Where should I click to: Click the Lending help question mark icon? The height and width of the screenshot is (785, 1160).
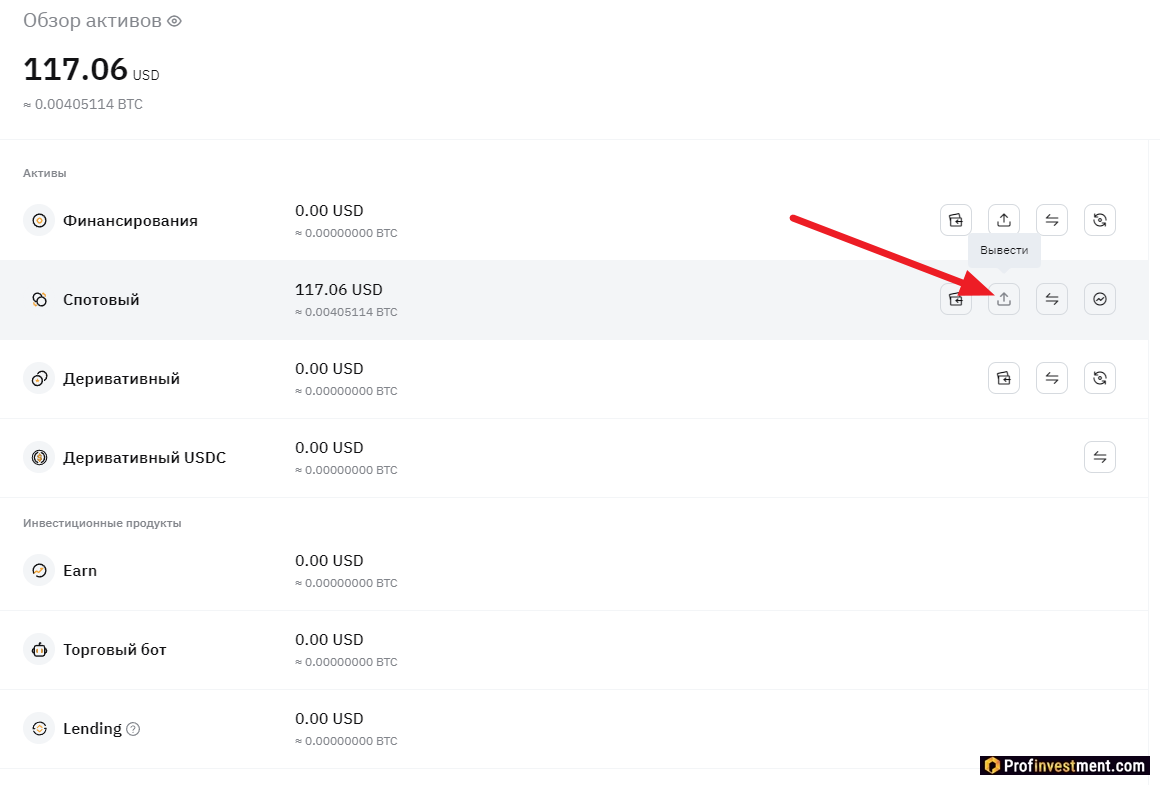(x=133, y=729)
